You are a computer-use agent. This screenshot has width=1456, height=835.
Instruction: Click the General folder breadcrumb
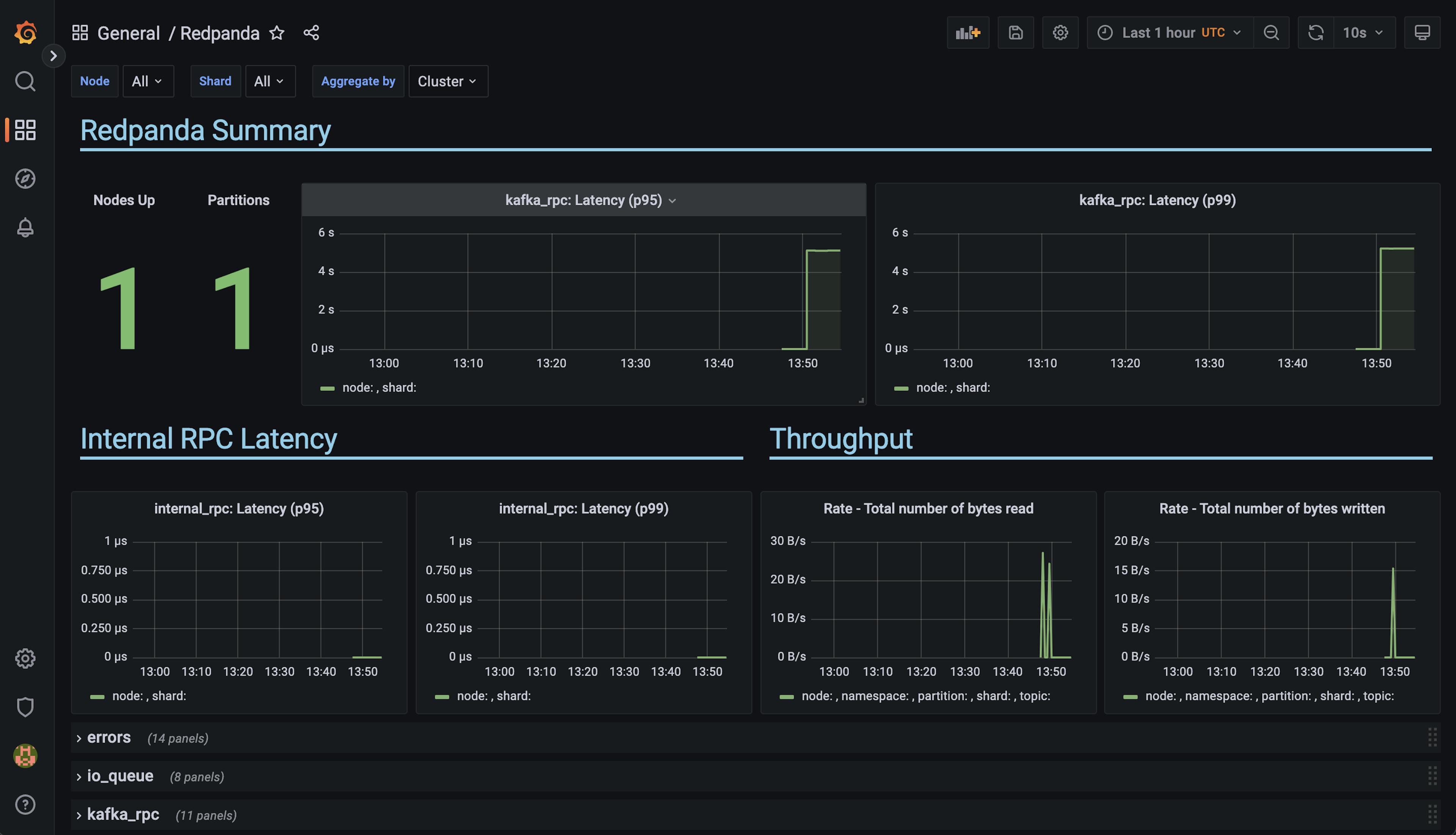[x=129, y=33]
